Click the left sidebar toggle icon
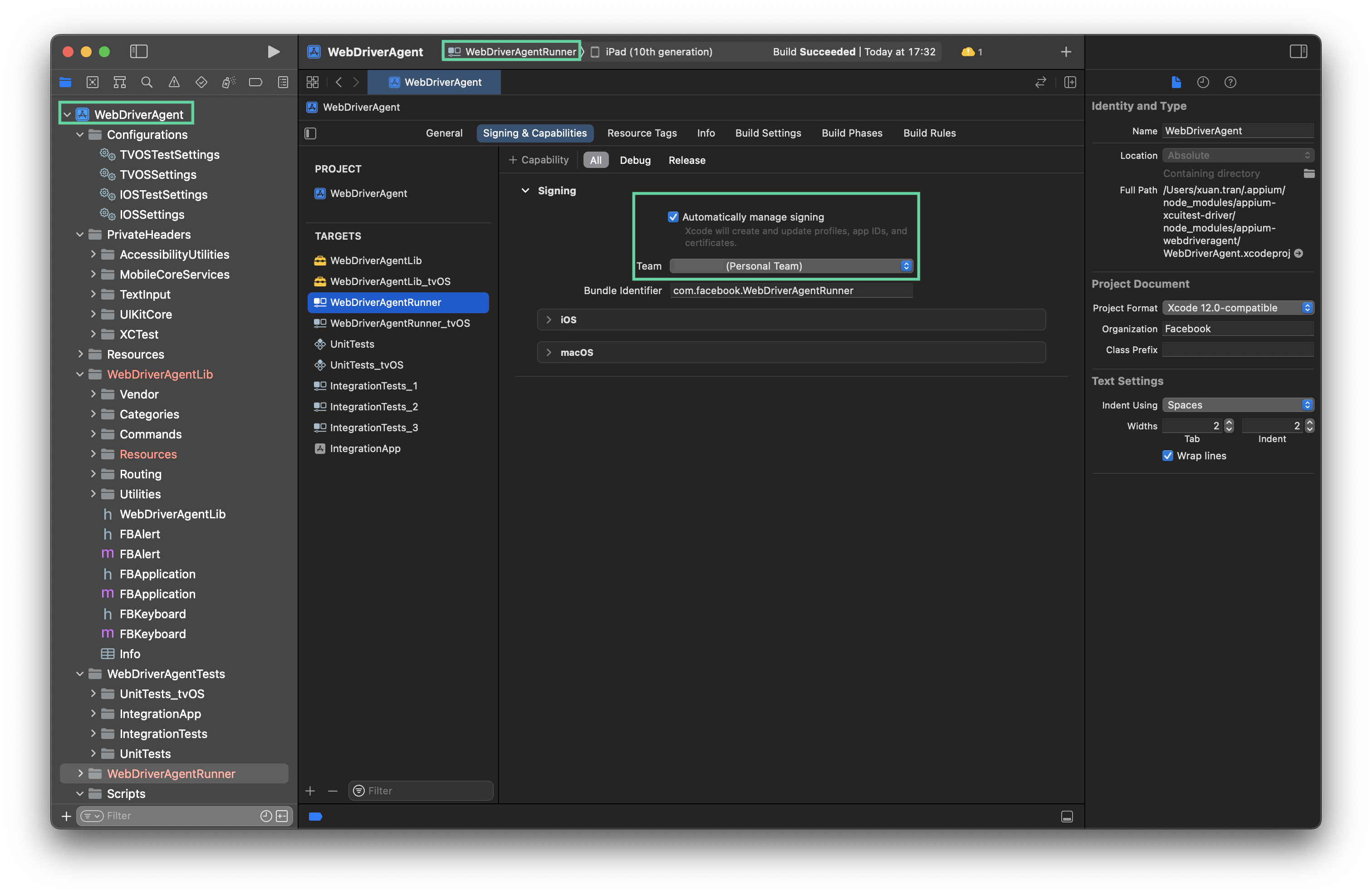This screenshot has width=1372, height=896. [140, 51]
